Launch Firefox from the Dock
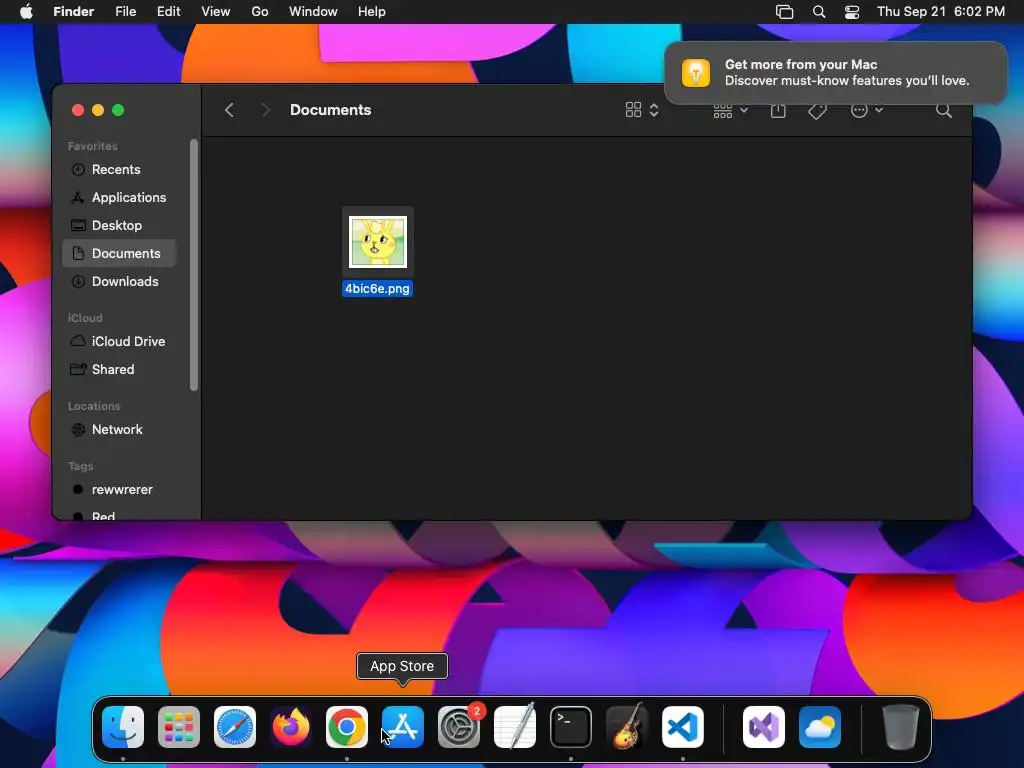1024x768 pixels. [x=291, y=727]
